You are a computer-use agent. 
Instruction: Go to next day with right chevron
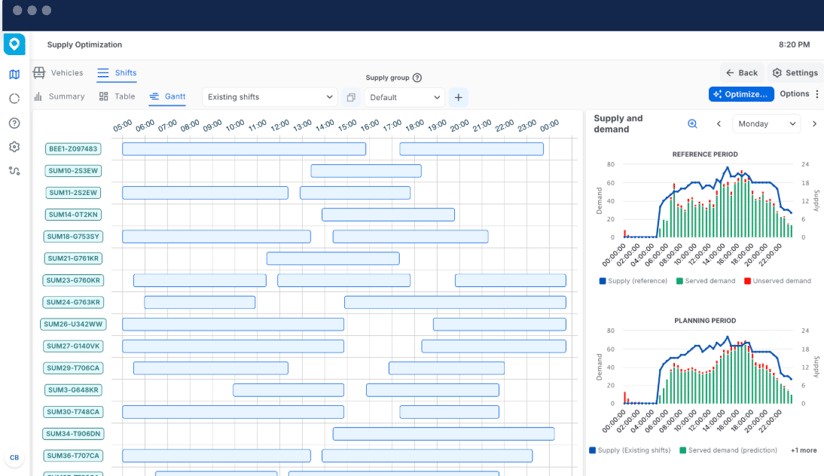pos(814,124)
